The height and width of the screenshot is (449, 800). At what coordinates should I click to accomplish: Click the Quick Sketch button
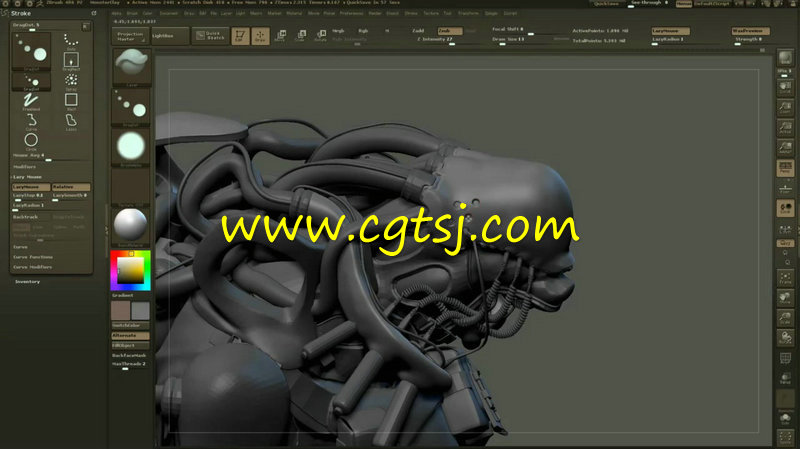coord(210,36)
